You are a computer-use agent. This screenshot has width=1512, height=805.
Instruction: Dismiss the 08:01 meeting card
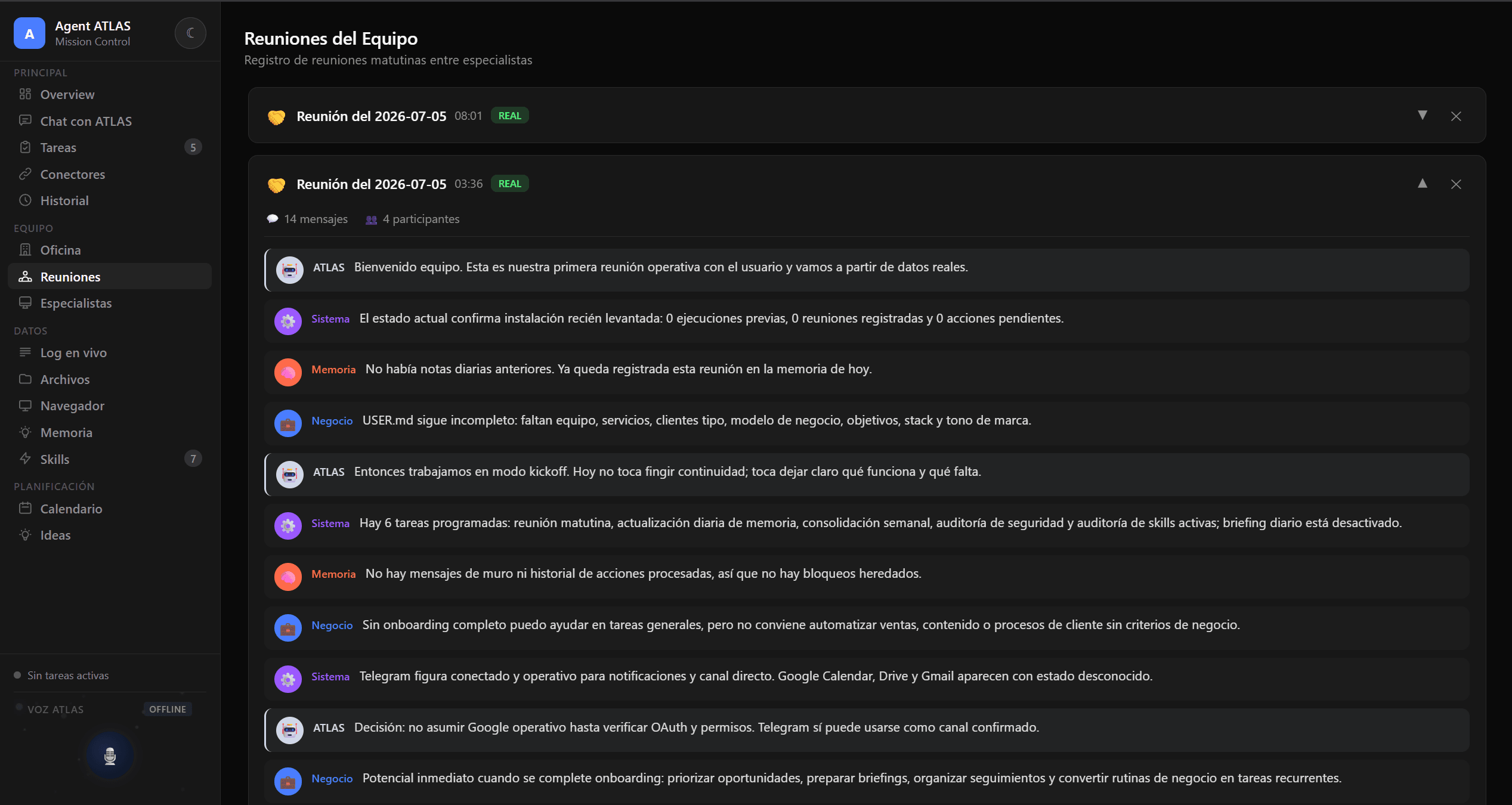pos(1456,116)
